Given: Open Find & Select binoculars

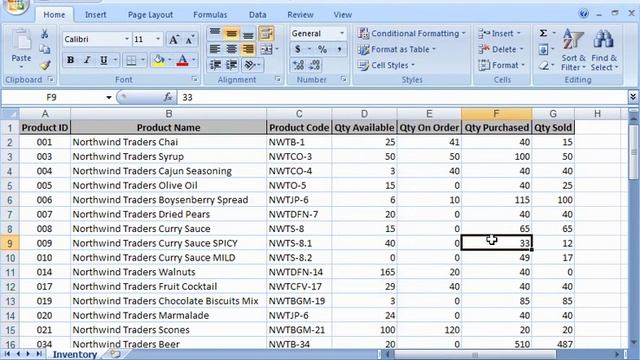Looking at the screenshot, I should 604,50.
